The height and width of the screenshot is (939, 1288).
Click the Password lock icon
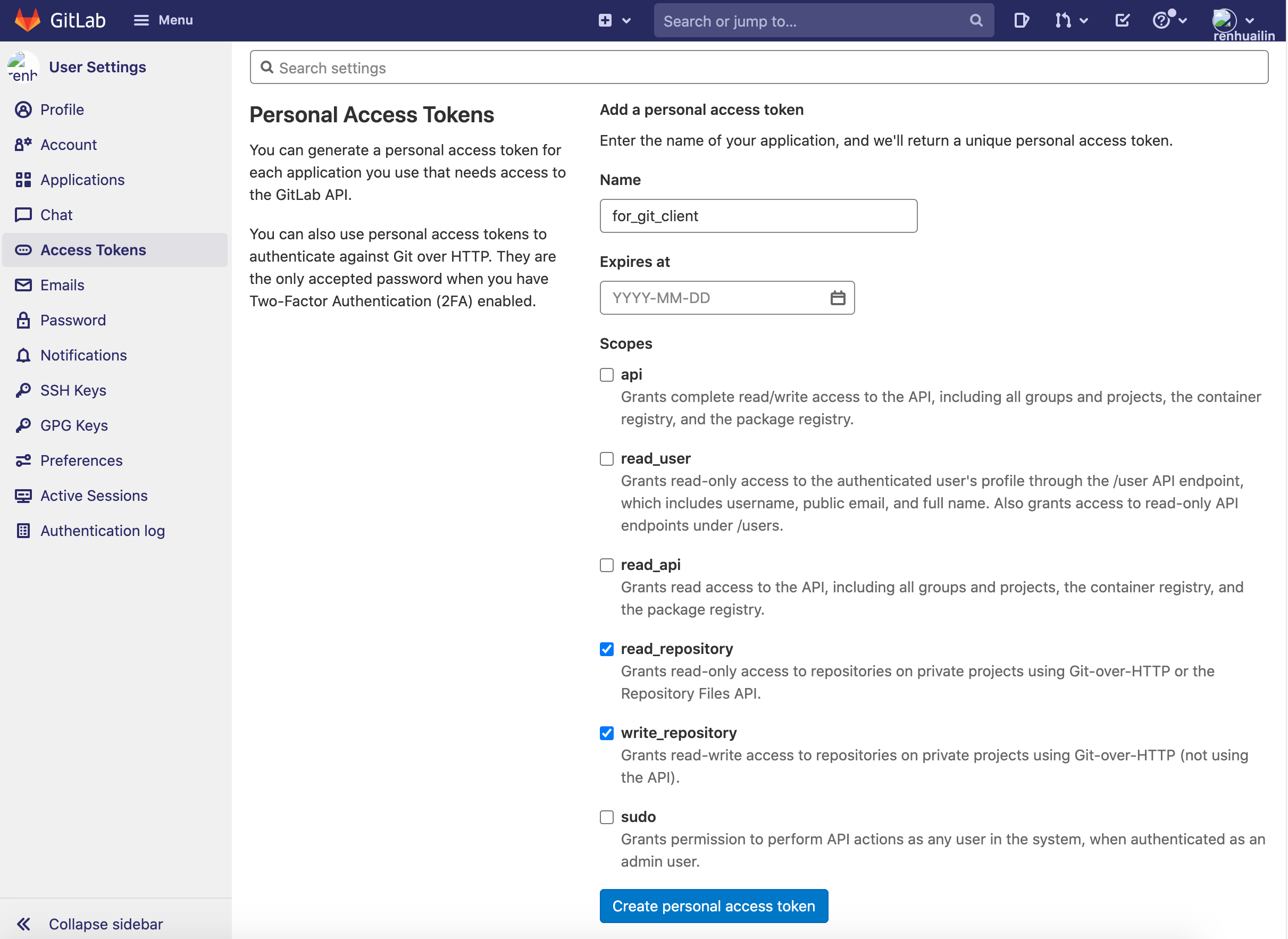23,320
